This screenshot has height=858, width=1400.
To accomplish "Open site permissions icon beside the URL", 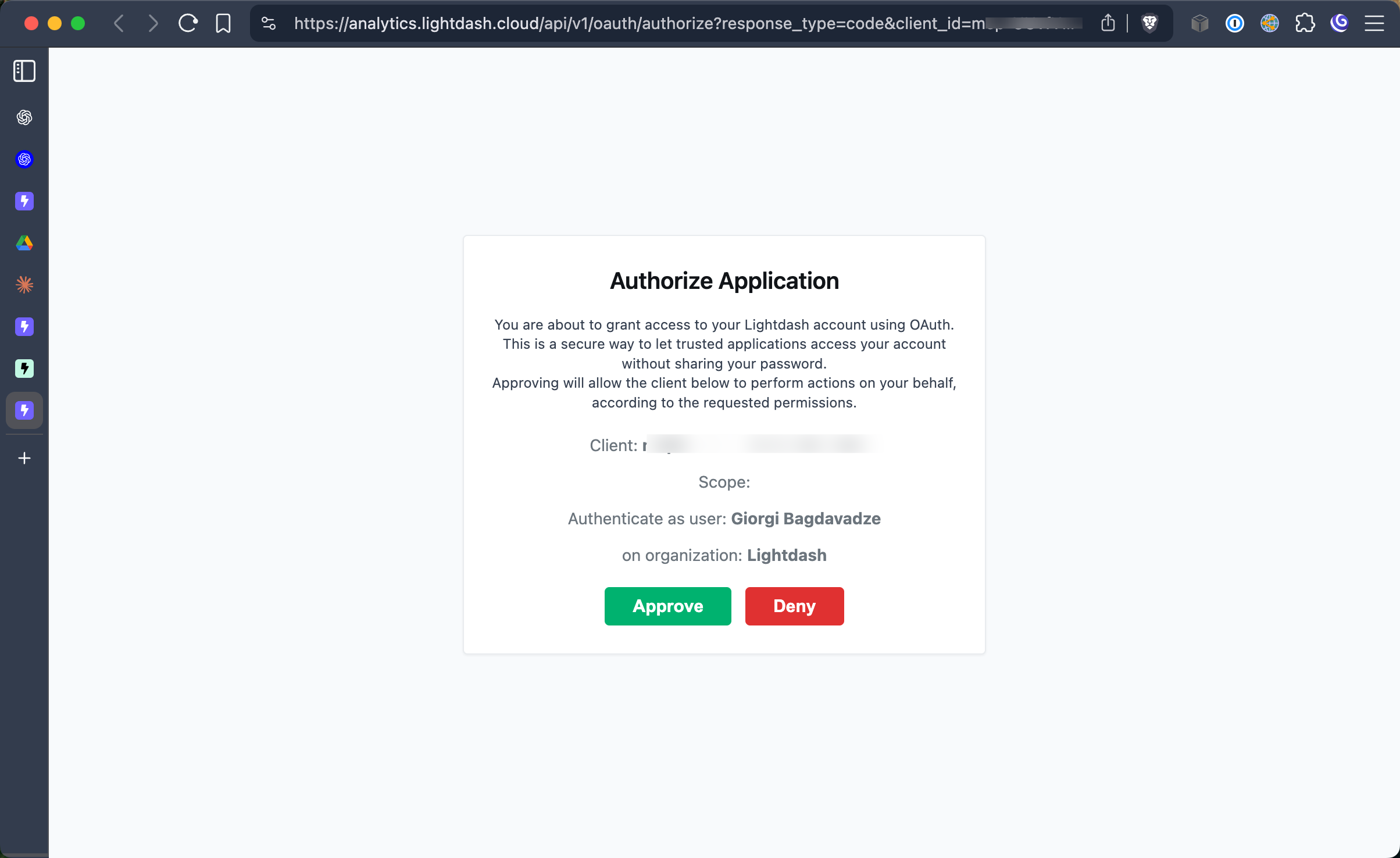I will coord(268,23).
